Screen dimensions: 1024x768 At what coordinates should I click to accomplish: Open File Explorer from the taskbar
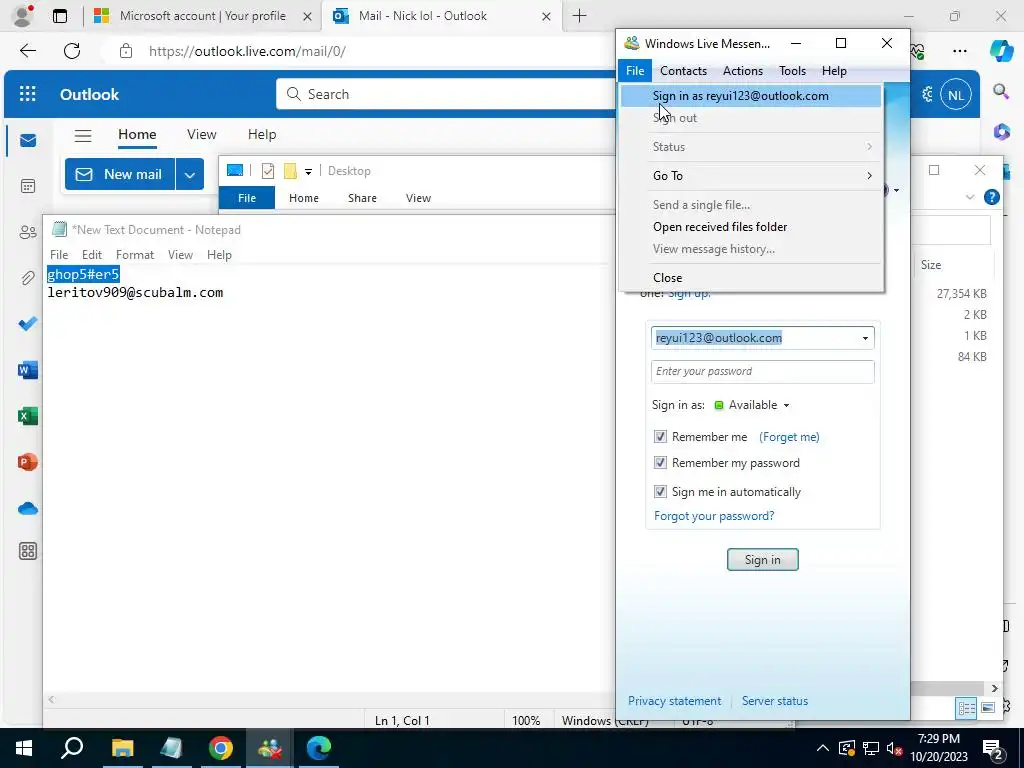click(x=122, y=748)
